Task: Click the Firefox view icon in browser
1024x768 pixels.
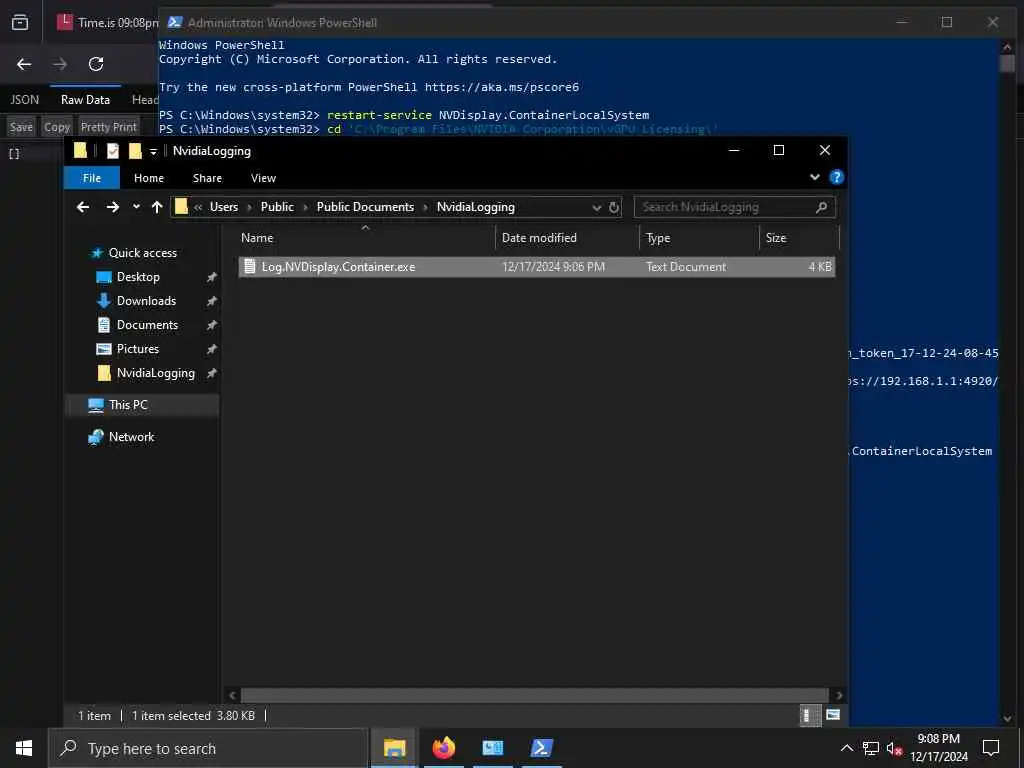Action: [x=20, y=23]
